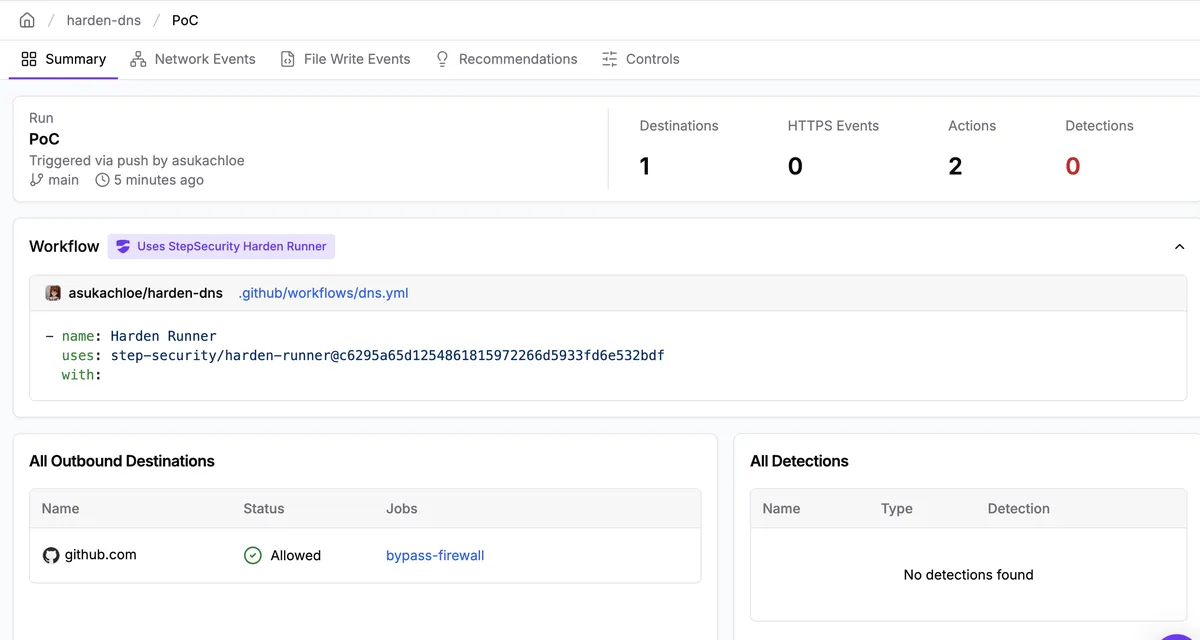Image resolution: width=1200 pixels, height=640 pixels.
Task: Open the .github/workflows/dns.yml link
Action: pyautogui.click(x=323, y=293)
